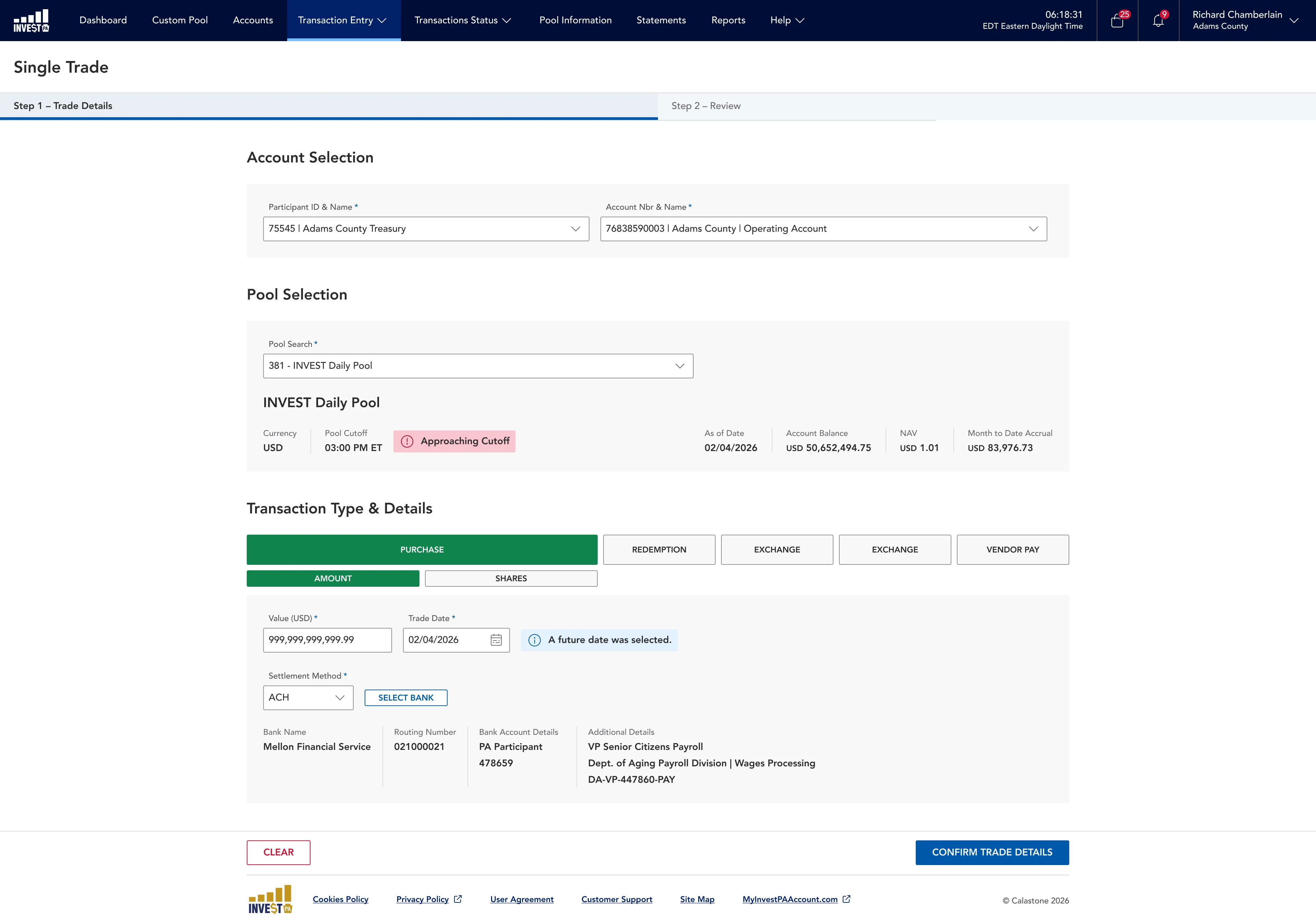Open the Customer Support link

(617, 899)
